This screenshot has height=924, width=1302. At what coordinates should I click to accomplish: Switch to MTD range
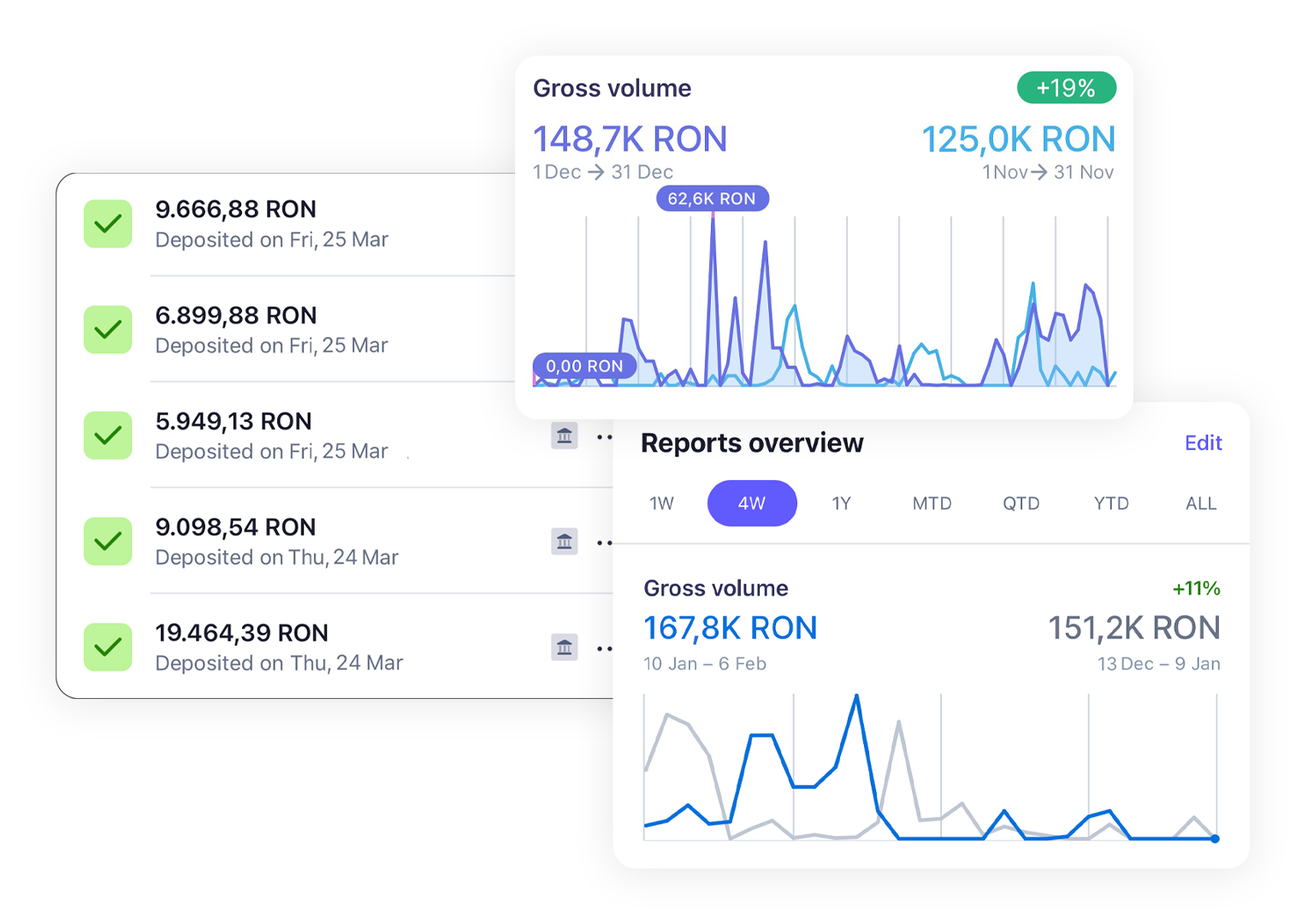click(932, 504)
